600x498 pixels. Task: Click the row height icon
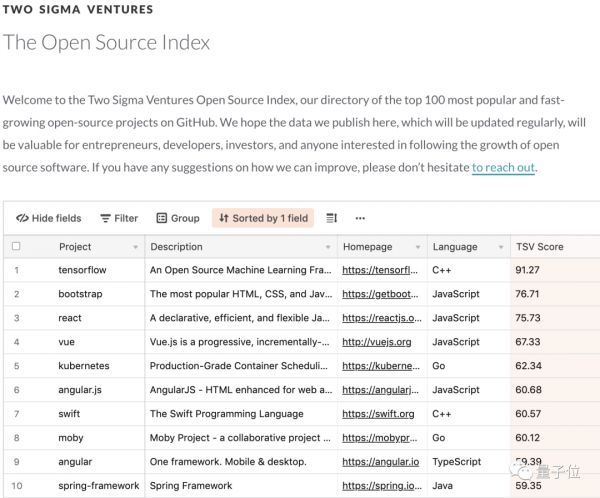point(332,218)
